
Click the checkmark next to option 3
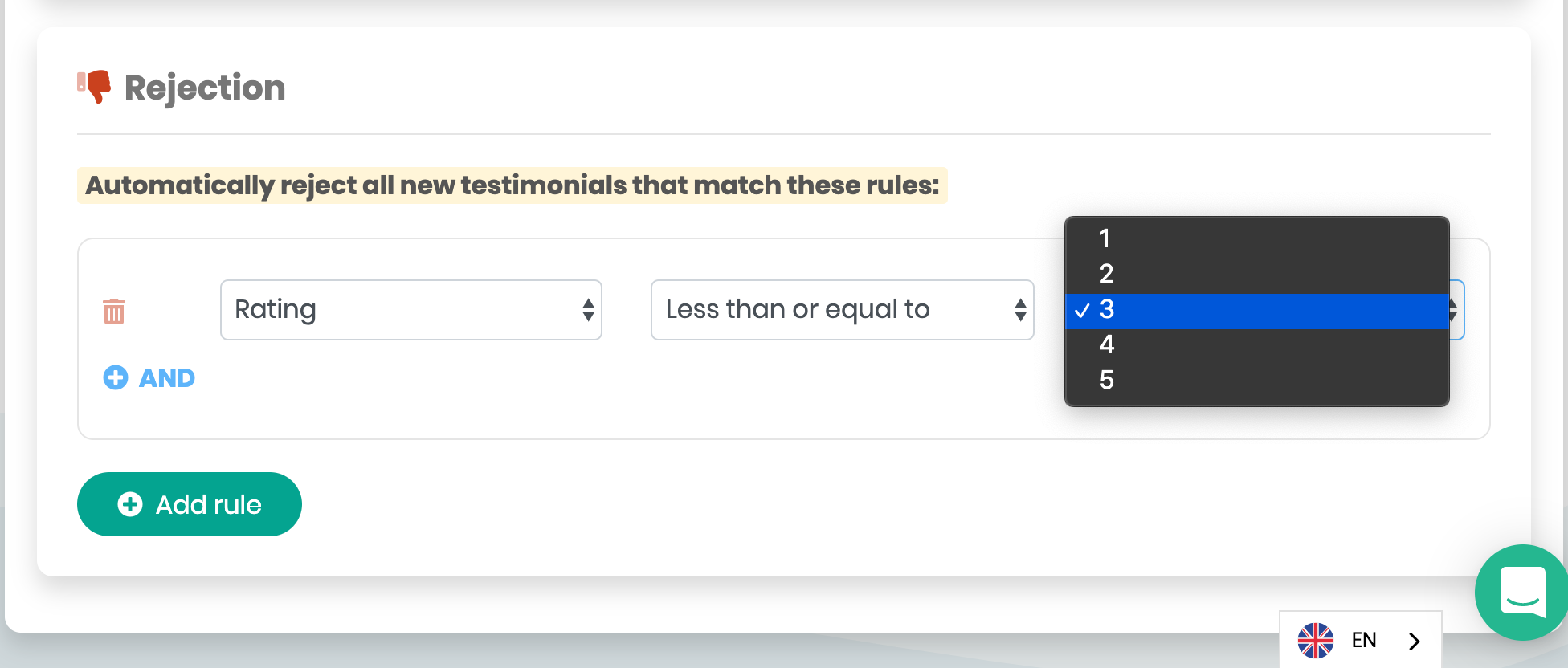[1082, 310]
